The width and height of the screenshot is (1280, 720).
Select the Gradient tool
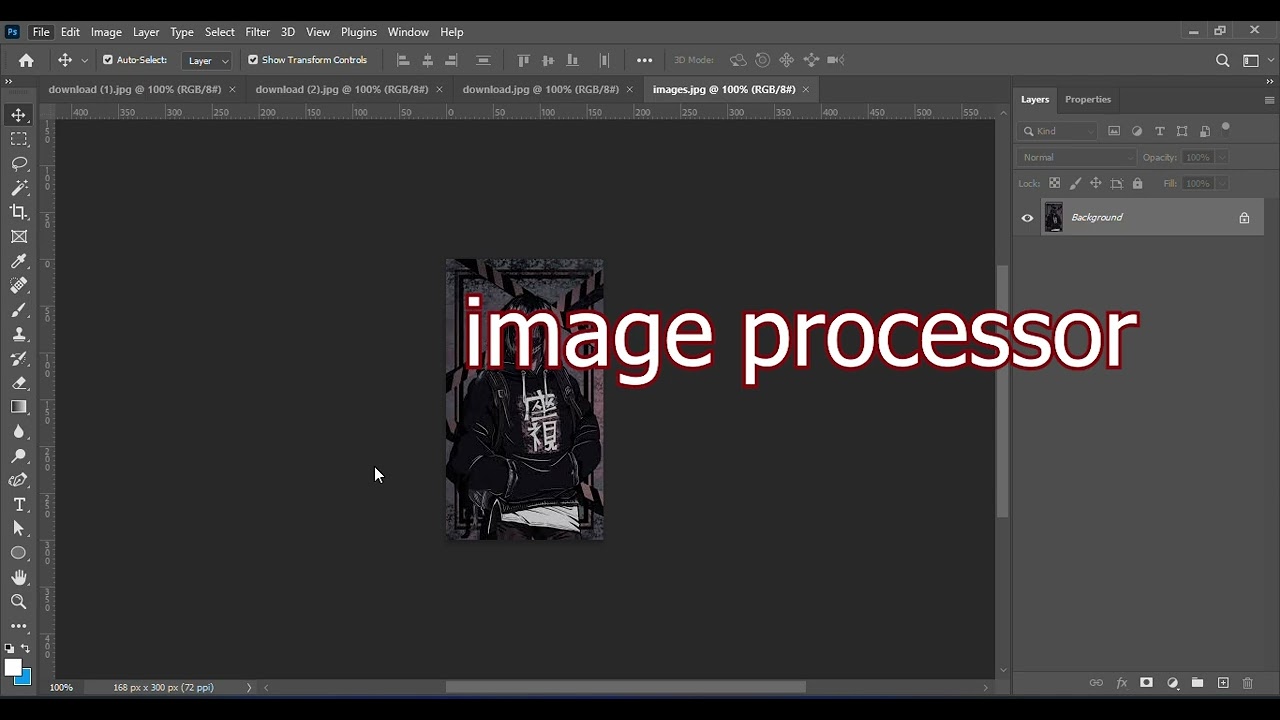(19, 407)
